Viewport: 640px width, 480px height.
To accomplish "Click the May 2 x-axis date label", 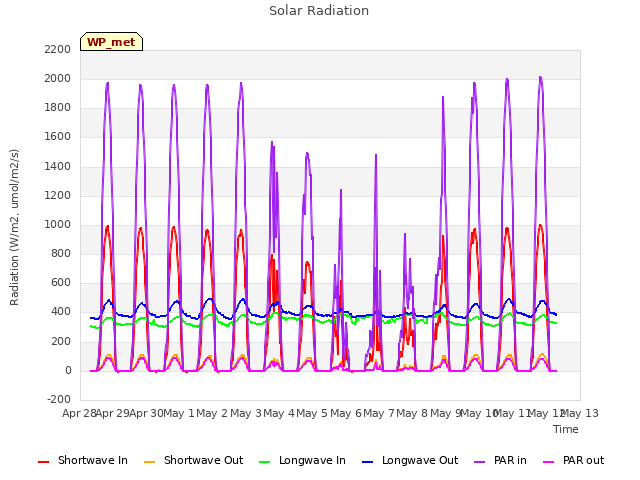I will pos(212,413).
